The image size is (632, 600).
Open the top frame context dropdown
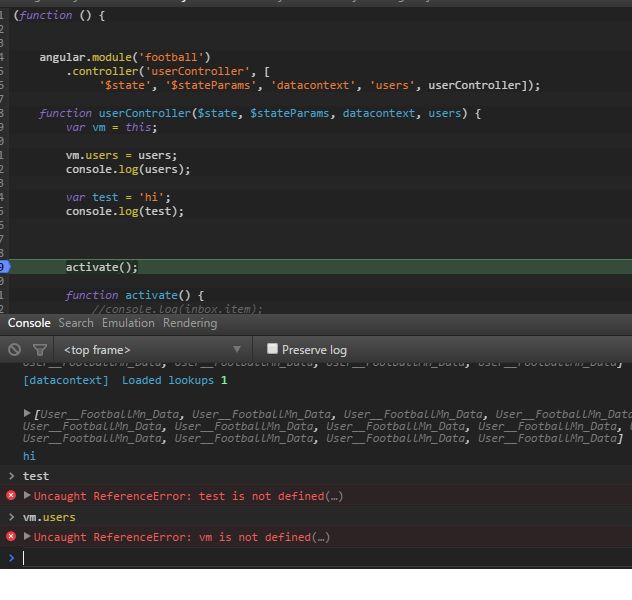[152, 349]
